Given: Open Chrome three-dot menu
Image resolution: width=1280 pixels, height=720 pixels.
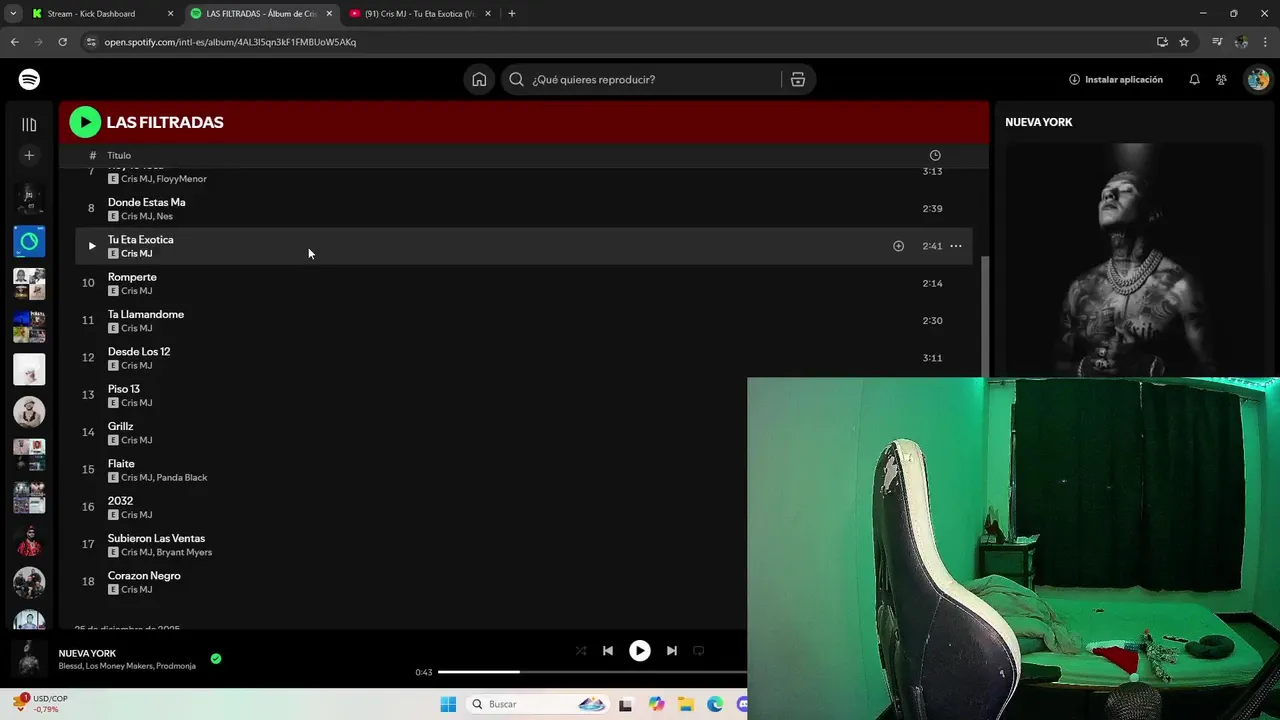Looking at the screenshot, I should pyautogui.click(x=1266, y=42).
